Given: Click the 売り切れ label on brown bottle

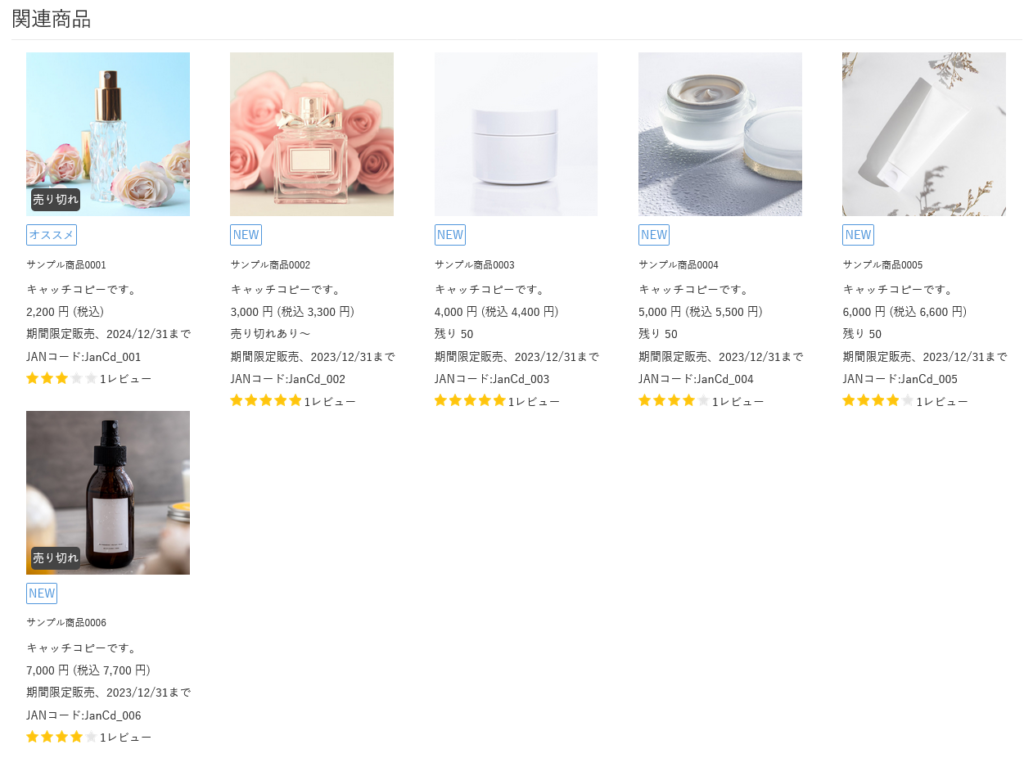Looking at the screenshot, I should (x=55, y=557).
